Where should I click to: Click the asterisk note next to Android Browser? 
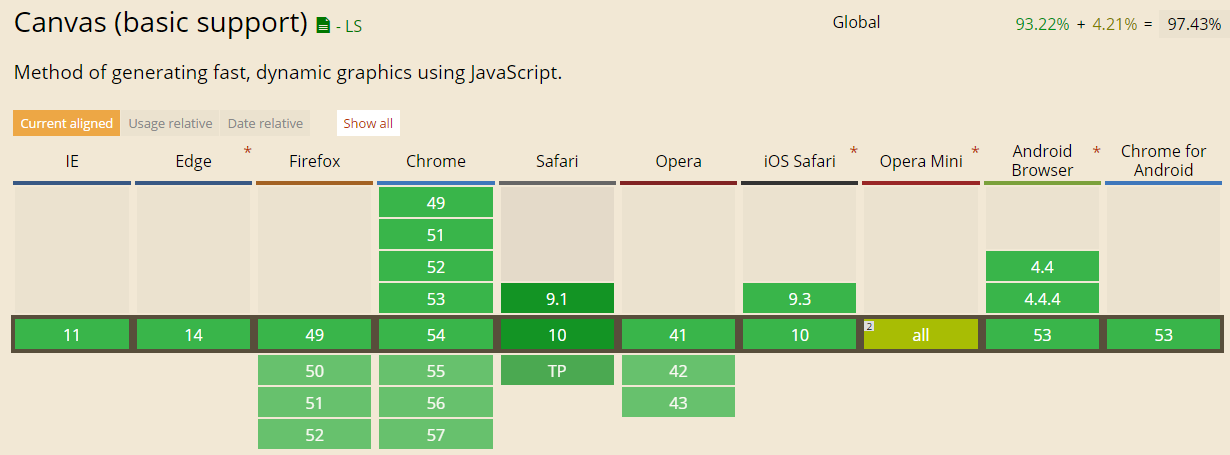tap(1096, 152)
